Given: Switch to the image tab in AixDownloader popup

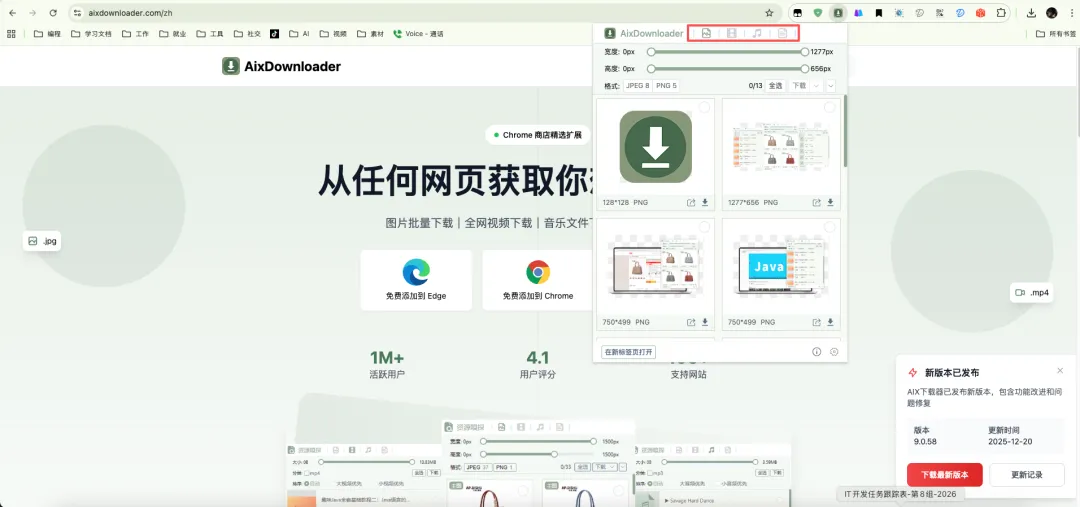Looking at the screenshot, I should point(706,33).
